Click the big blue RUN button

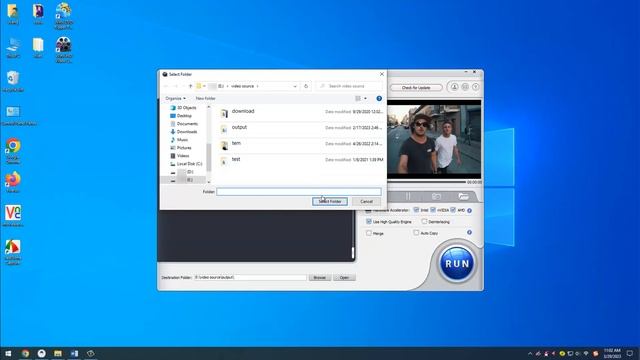(457, 264)
